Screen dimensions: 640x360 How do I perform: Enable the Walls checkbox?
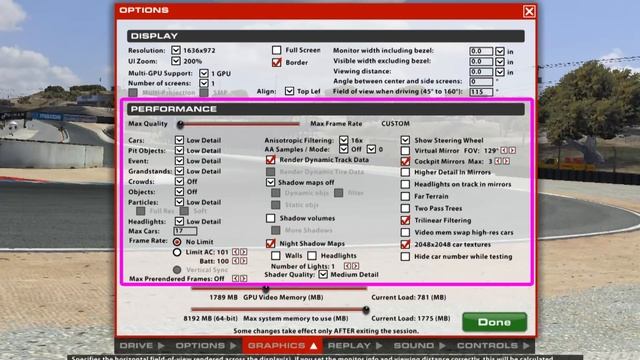pos(276,256)
